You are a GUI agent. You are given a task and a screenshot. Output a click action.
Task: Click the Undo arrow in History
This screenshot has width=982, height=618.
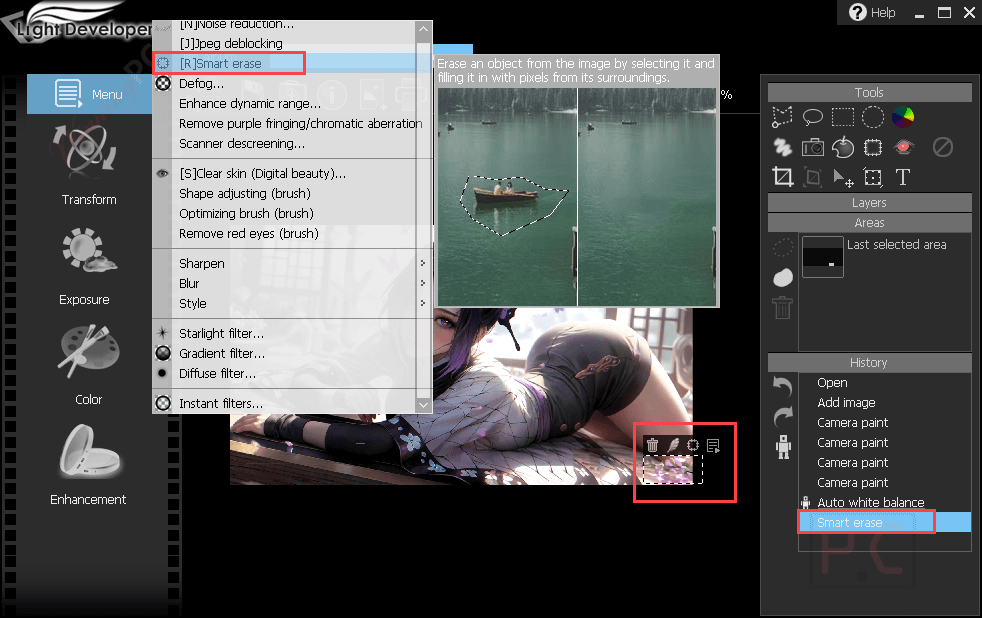(x=783, y=386)
